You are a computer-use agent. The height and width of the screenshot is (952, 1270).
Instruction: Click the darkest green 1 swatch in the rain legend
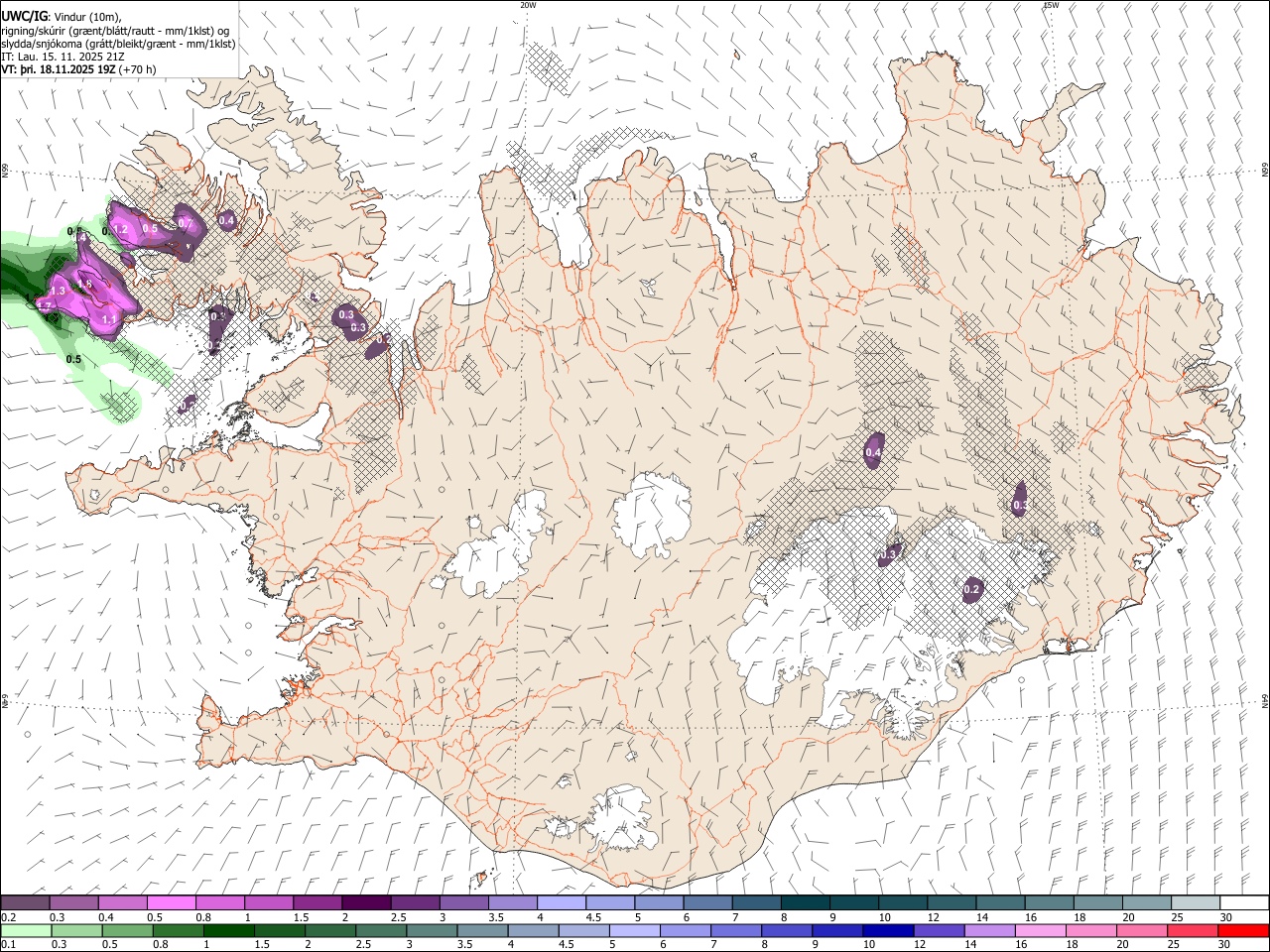point(230,930)
